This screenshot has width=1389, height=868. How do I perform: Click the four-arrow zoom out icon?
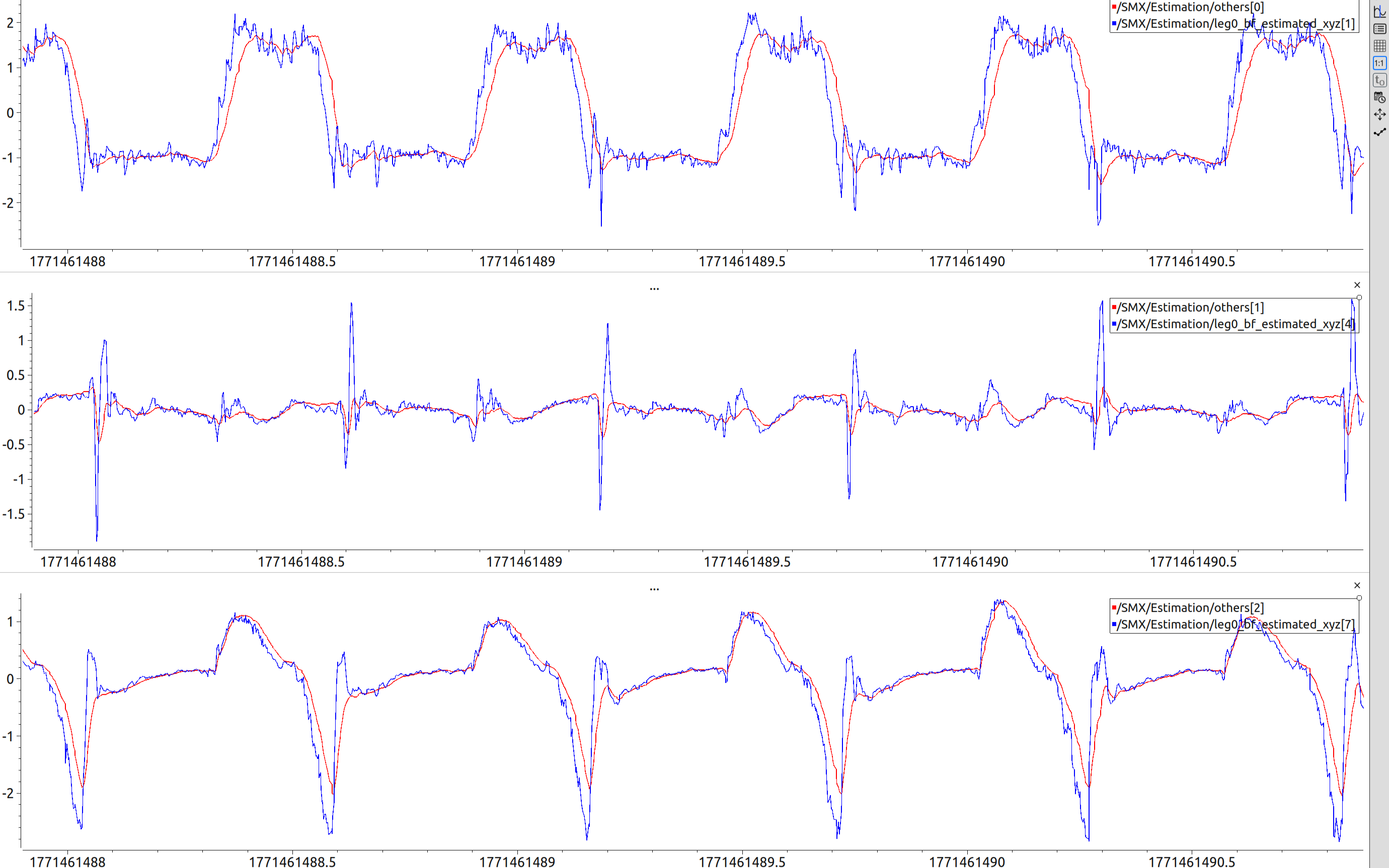1379,115
